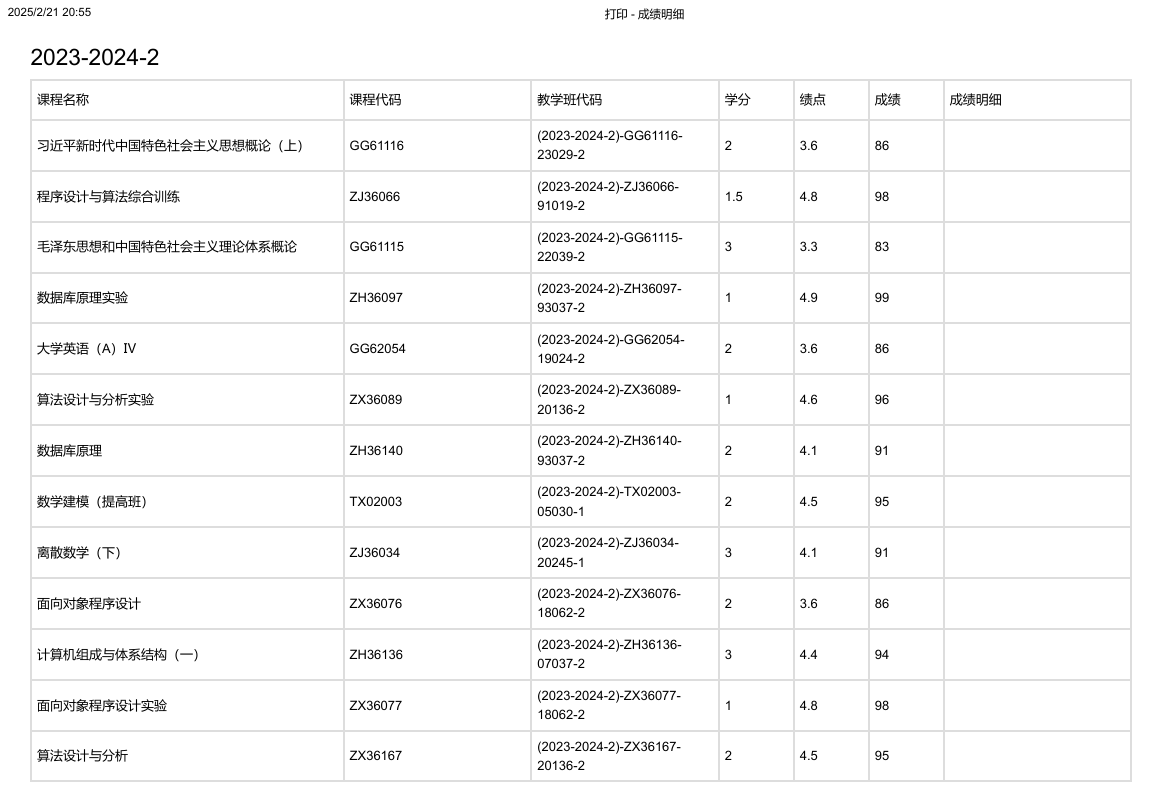Select the 算法设计与分析 course name in last row
The height and width of the screenshot is (795, 1155).
(x=82, y=755)
